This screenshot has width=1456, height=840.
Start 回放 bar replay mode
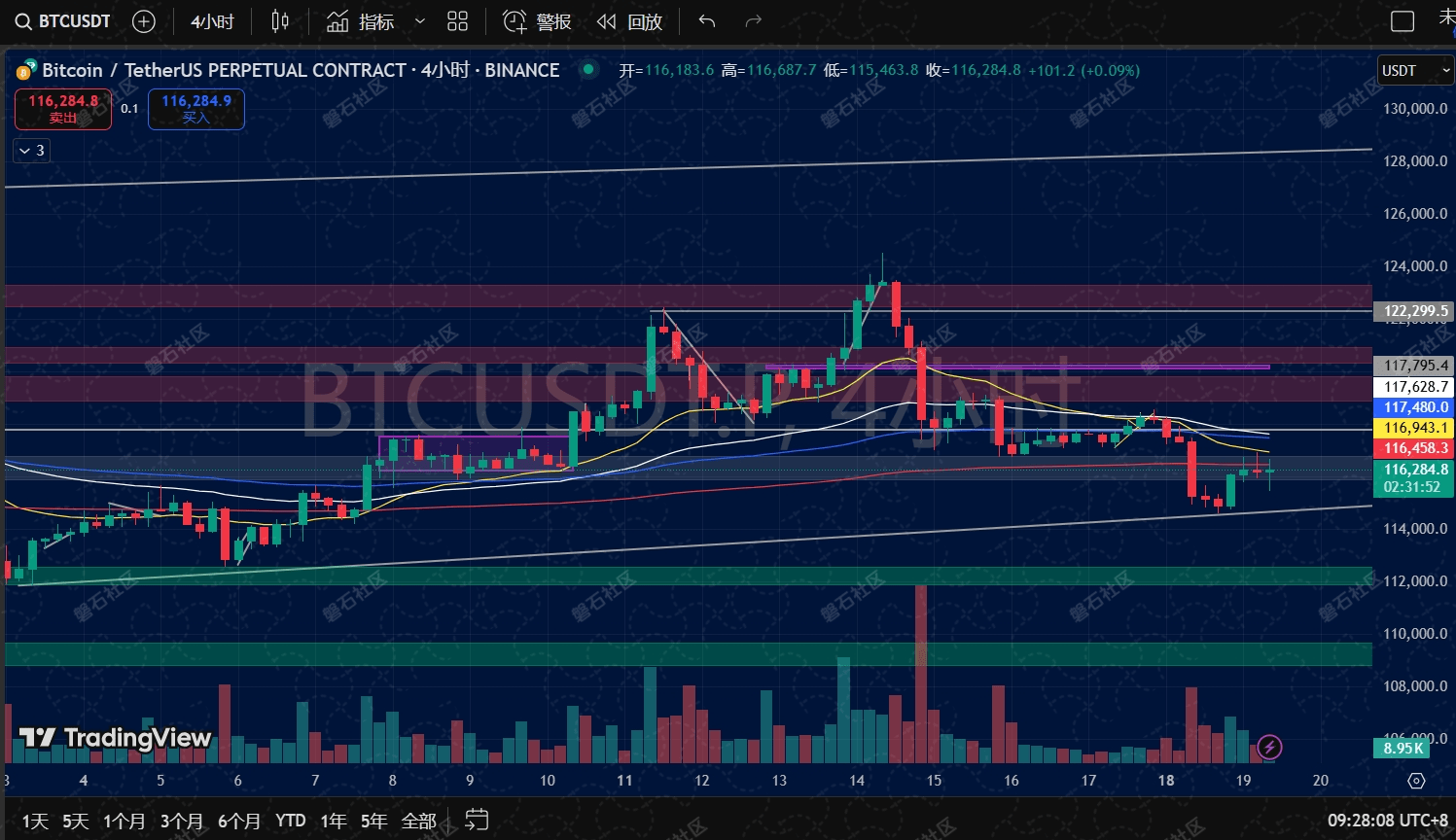point(629,21)
